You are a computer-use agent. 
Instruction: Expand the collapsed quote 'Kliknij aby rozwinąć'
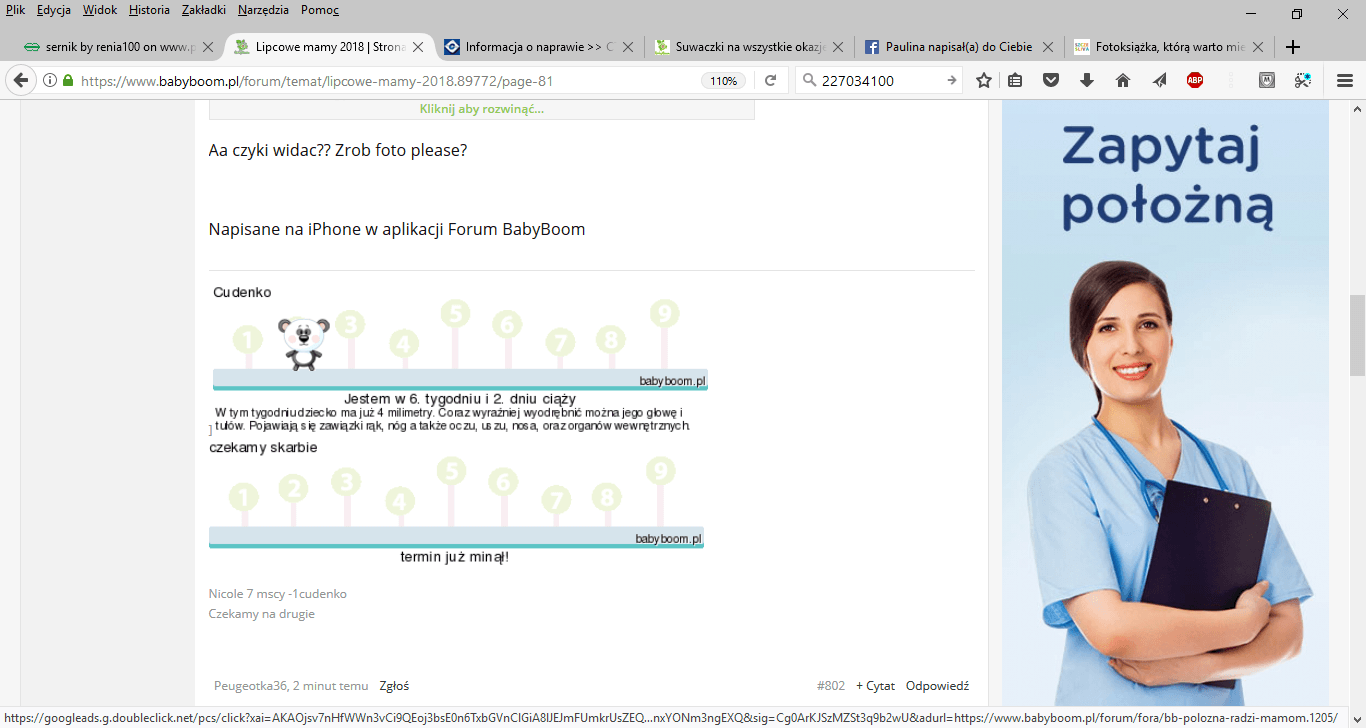click(x=481, y=109)
